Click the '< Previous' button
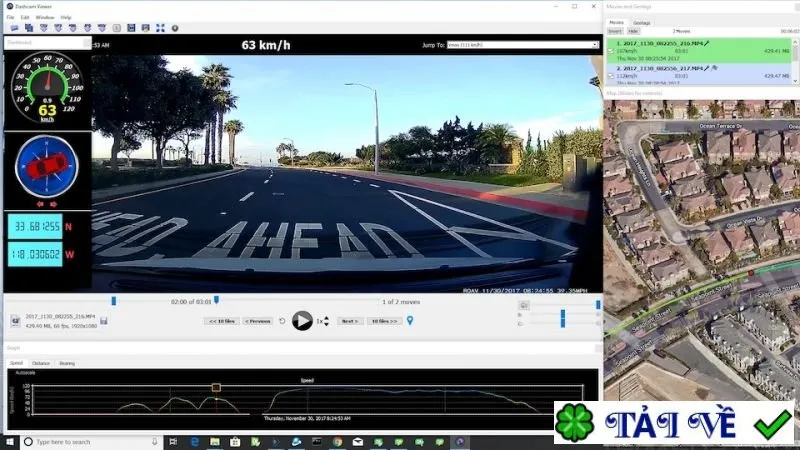 coord(258,321)
